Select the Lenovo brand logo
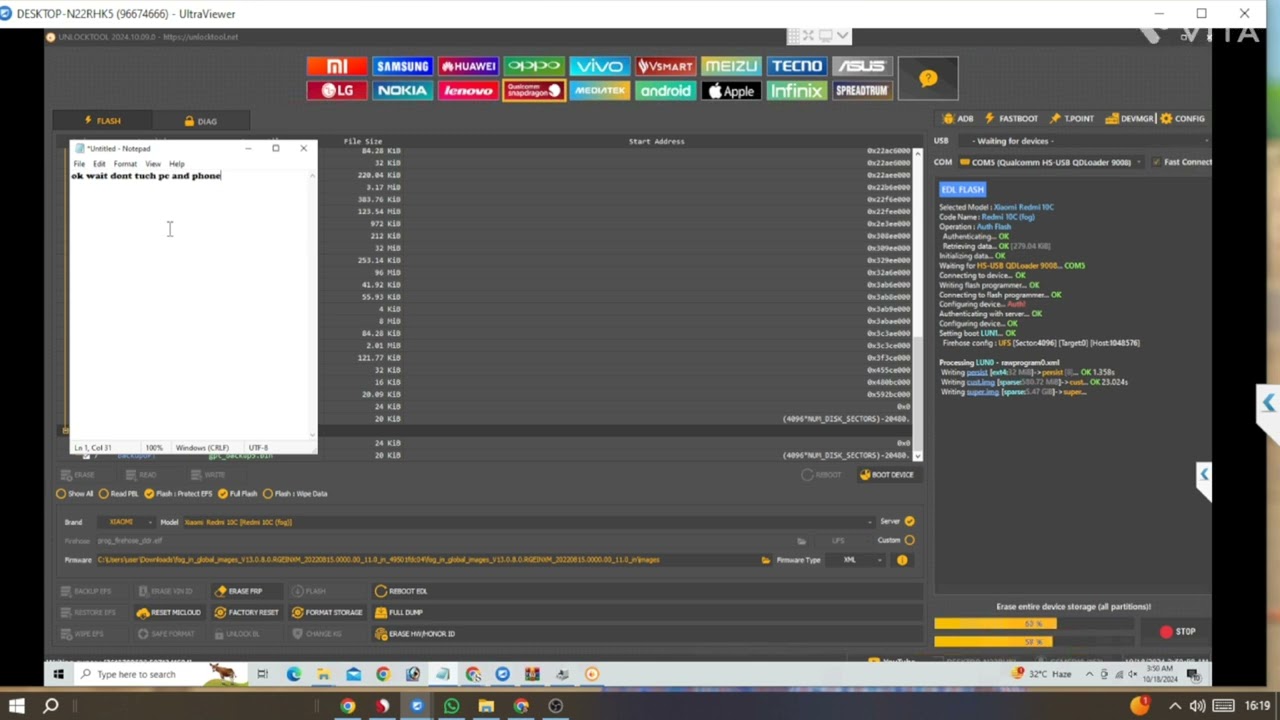 point(468,90)
